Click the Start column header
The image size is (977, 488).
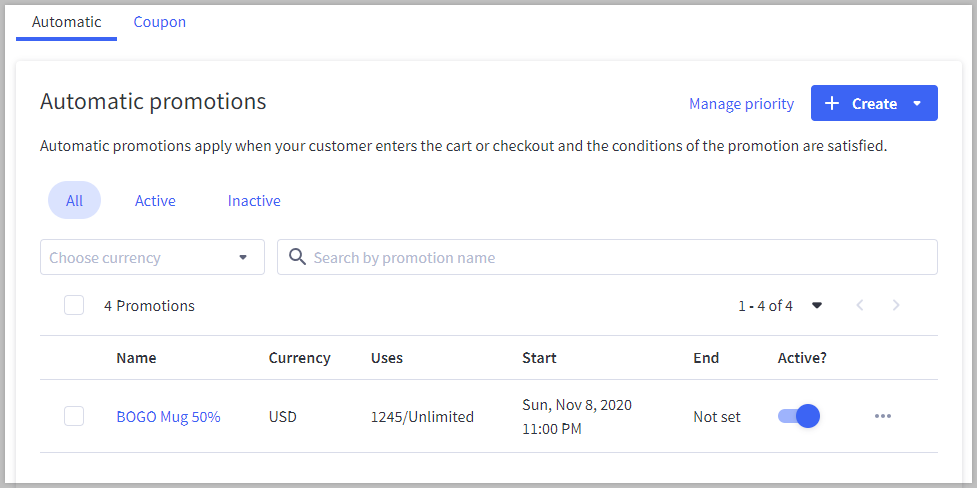coord(540,358)
